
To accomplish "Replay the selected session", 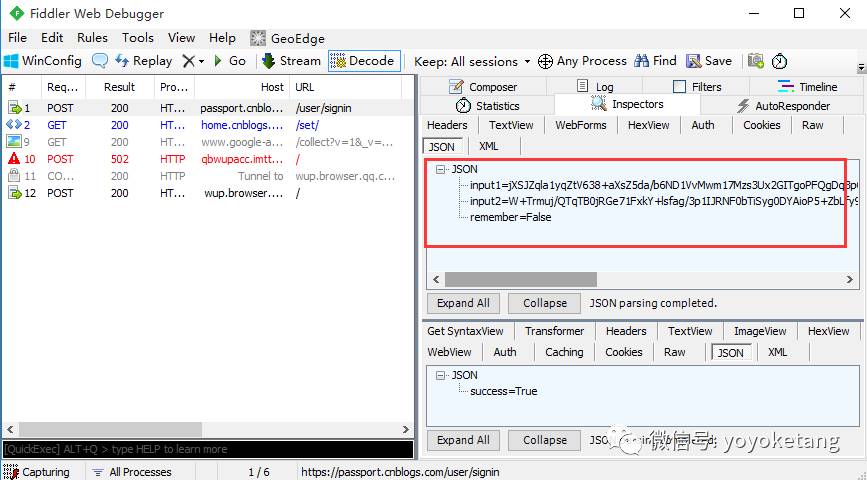I will tap(143, 61).
